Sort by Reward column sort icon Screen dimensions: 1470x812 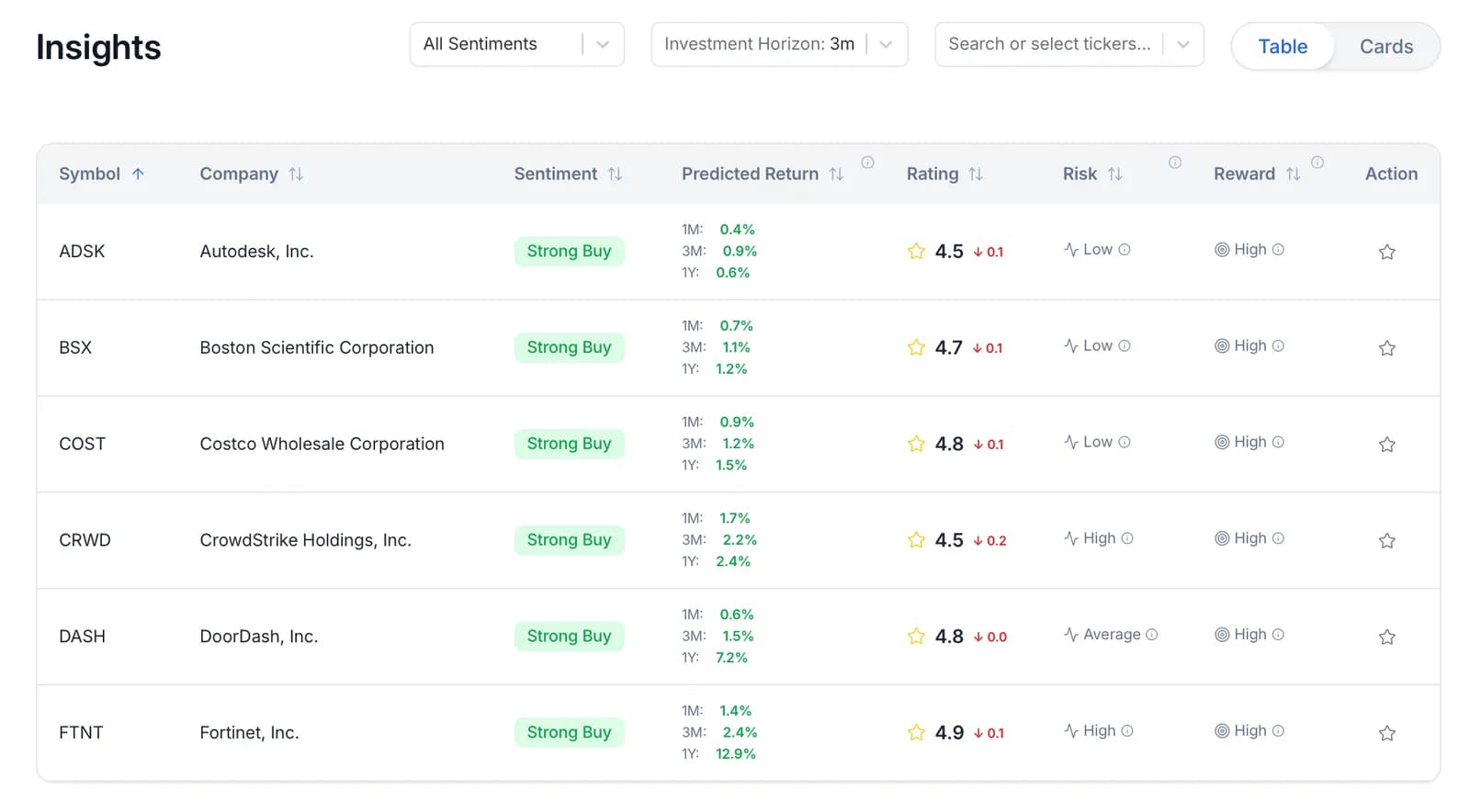point(1293,174)
